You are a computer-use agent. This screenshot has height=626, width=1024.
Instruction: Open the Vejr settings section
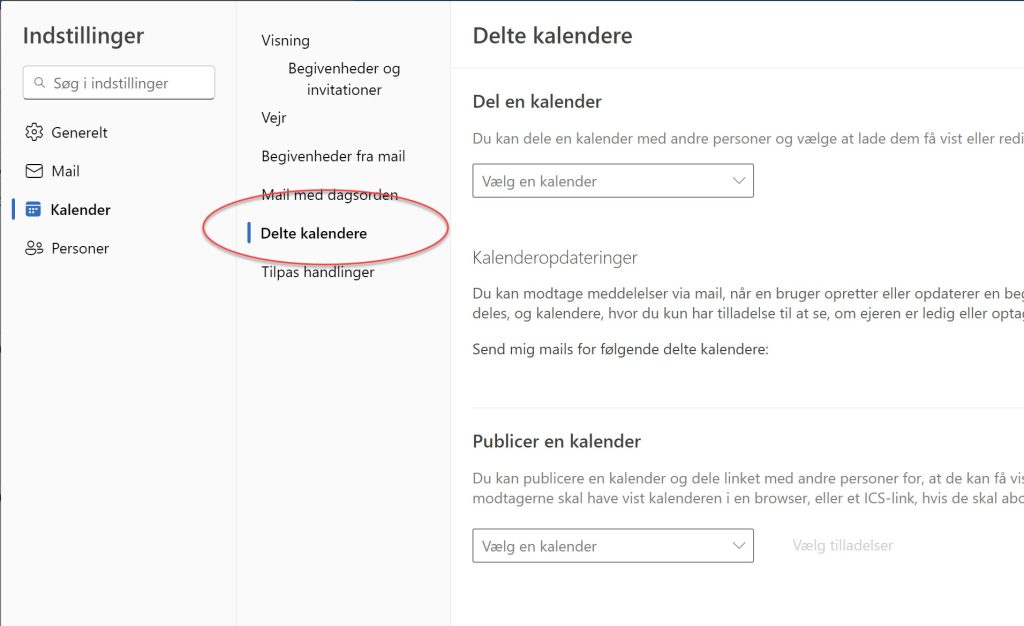pos(274,117)
